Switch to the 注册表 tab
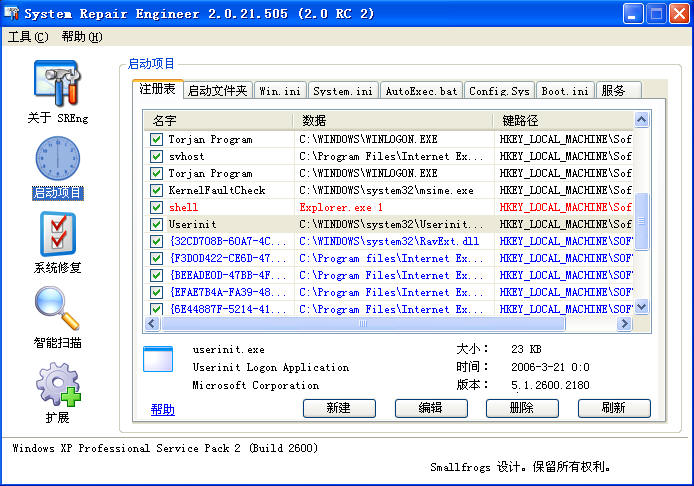Image resolution: width=694 pixels, height=486 pixels. (157, 89)
